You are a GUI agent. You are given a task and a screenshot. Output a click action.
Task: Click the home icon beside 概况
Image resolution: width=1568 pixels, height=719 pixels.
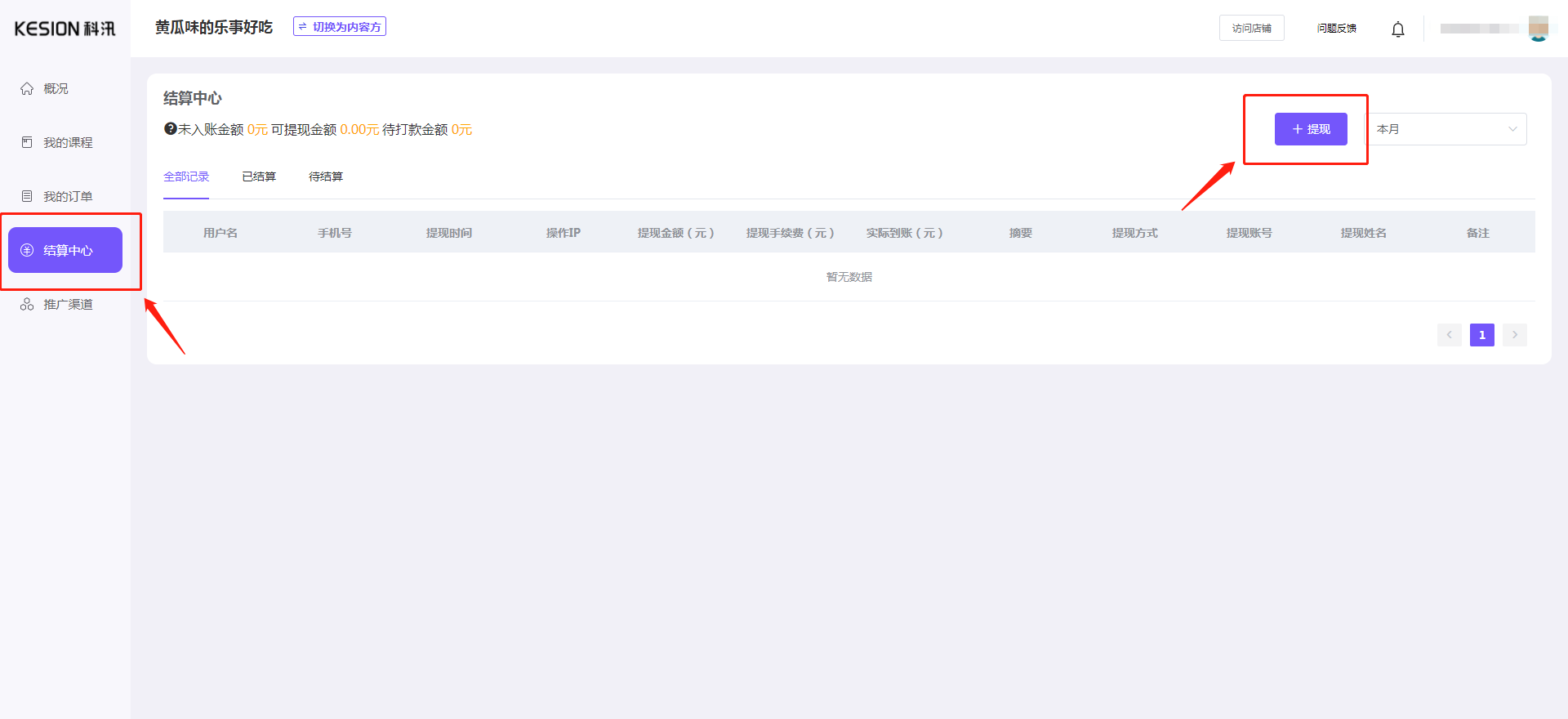(27, 88)
